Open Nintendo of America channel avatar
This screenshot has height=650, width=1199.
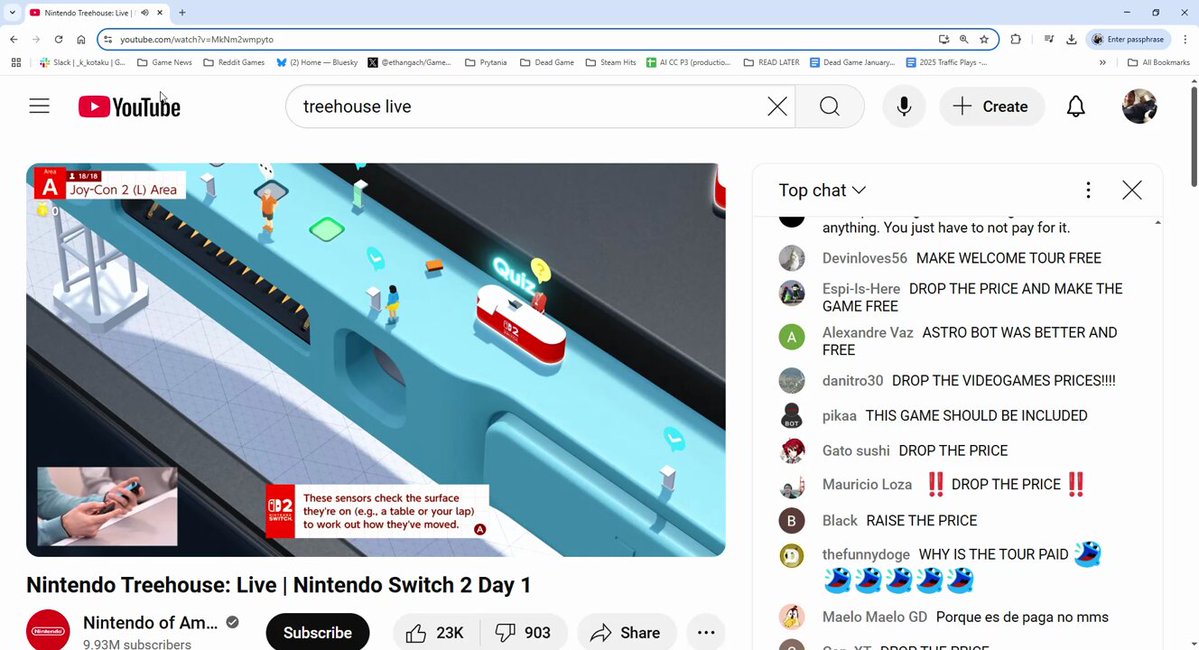tap(47, 630)
